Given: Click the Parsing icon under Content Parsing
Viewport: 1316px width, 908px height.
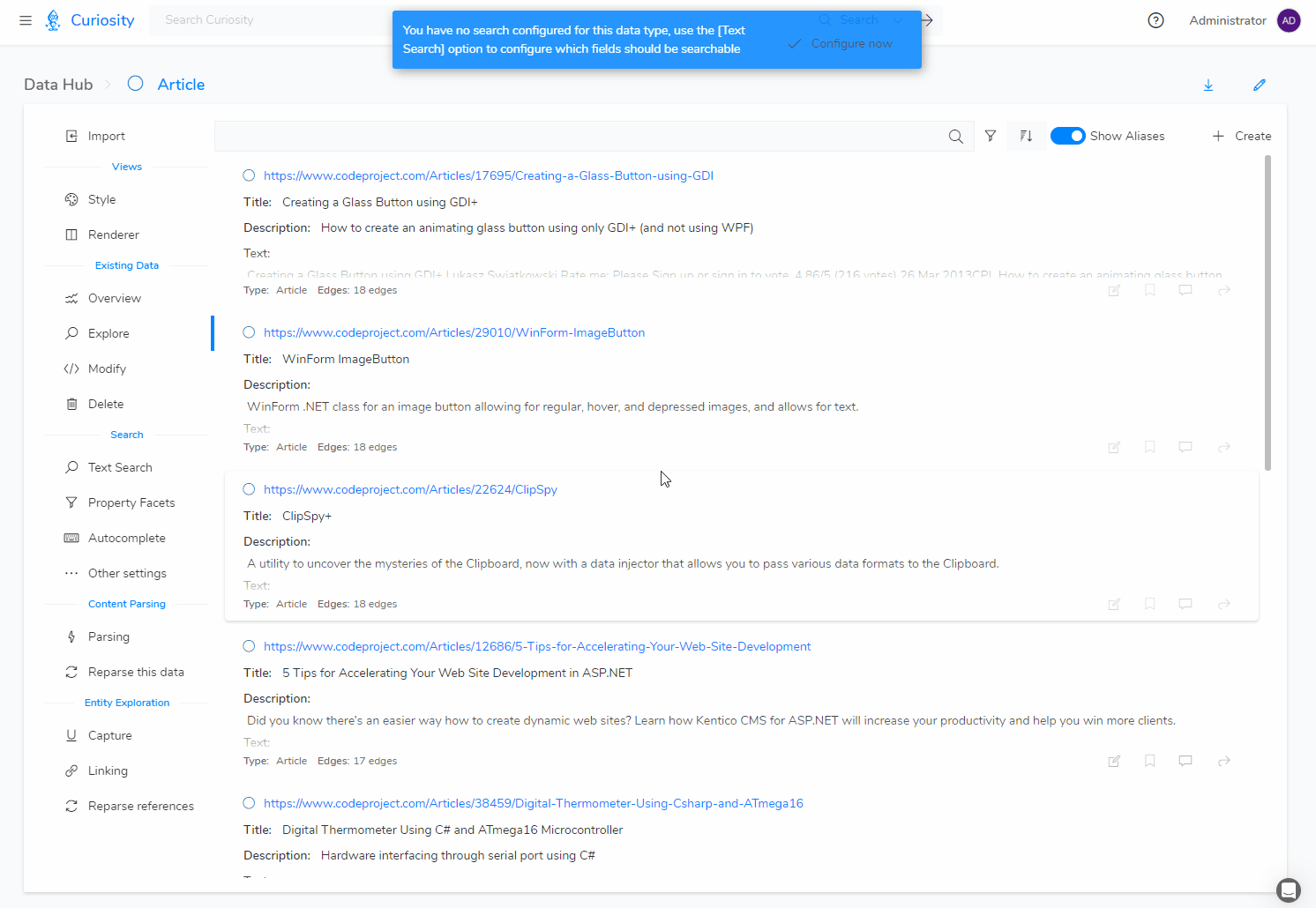Looking at the screenshot, I should click(x=71, y=636).
